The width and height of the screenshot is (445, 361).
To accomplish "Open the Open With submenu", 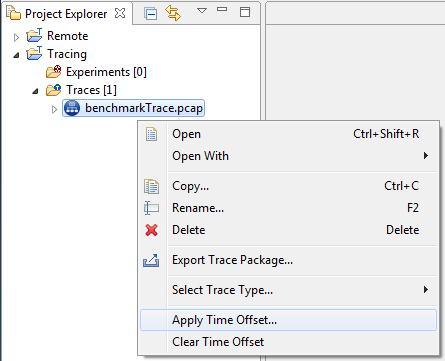I will tap(288, 156).
